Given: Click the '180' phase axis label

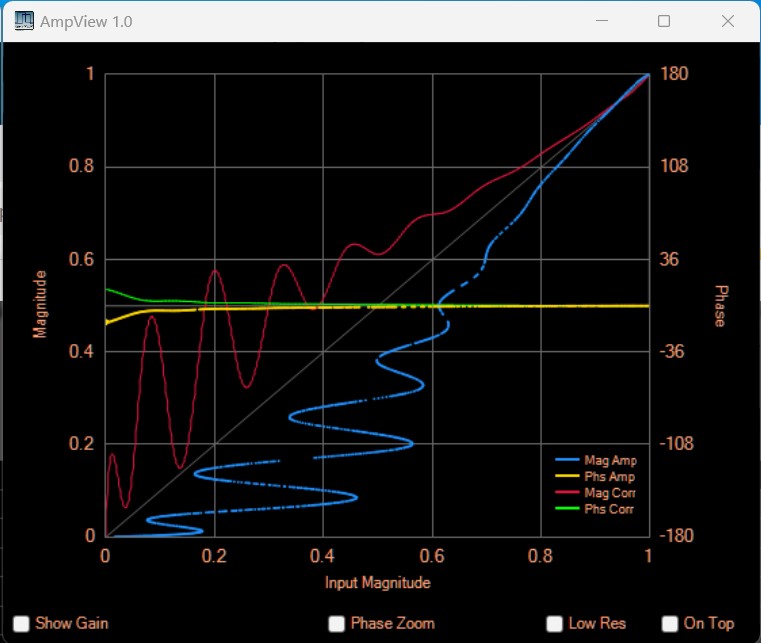Looking at the screenshot, I should coord(674,74).
